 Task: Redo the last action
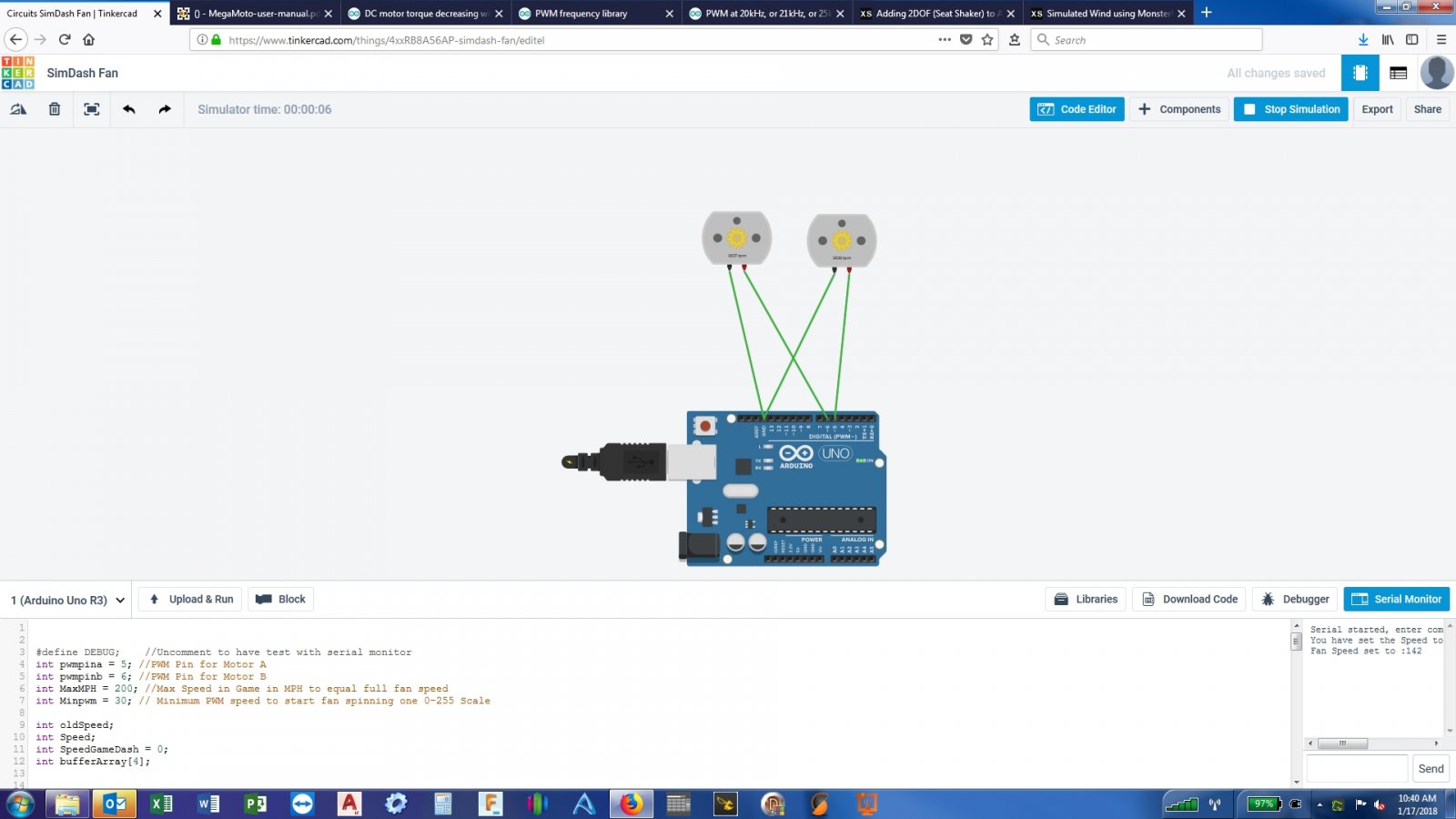point(165,109)
